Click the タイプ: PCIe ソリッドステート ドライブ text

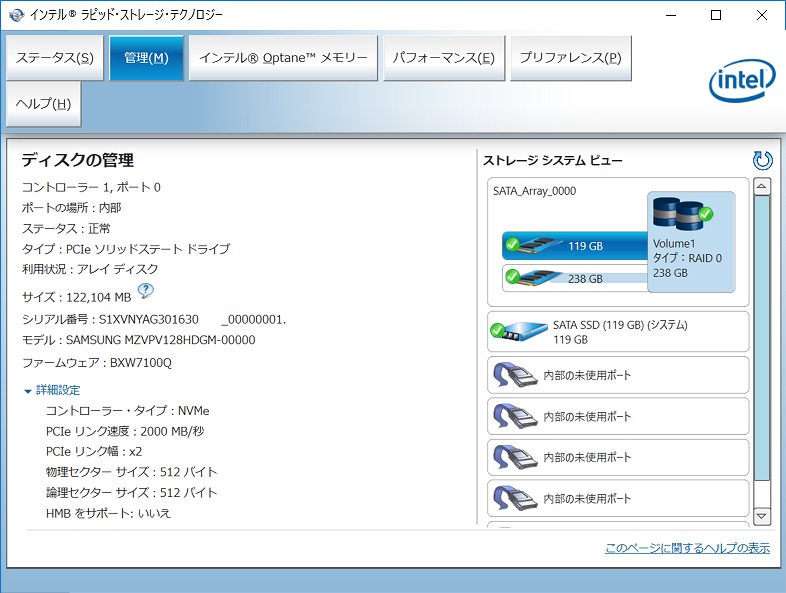pos(126,249)
